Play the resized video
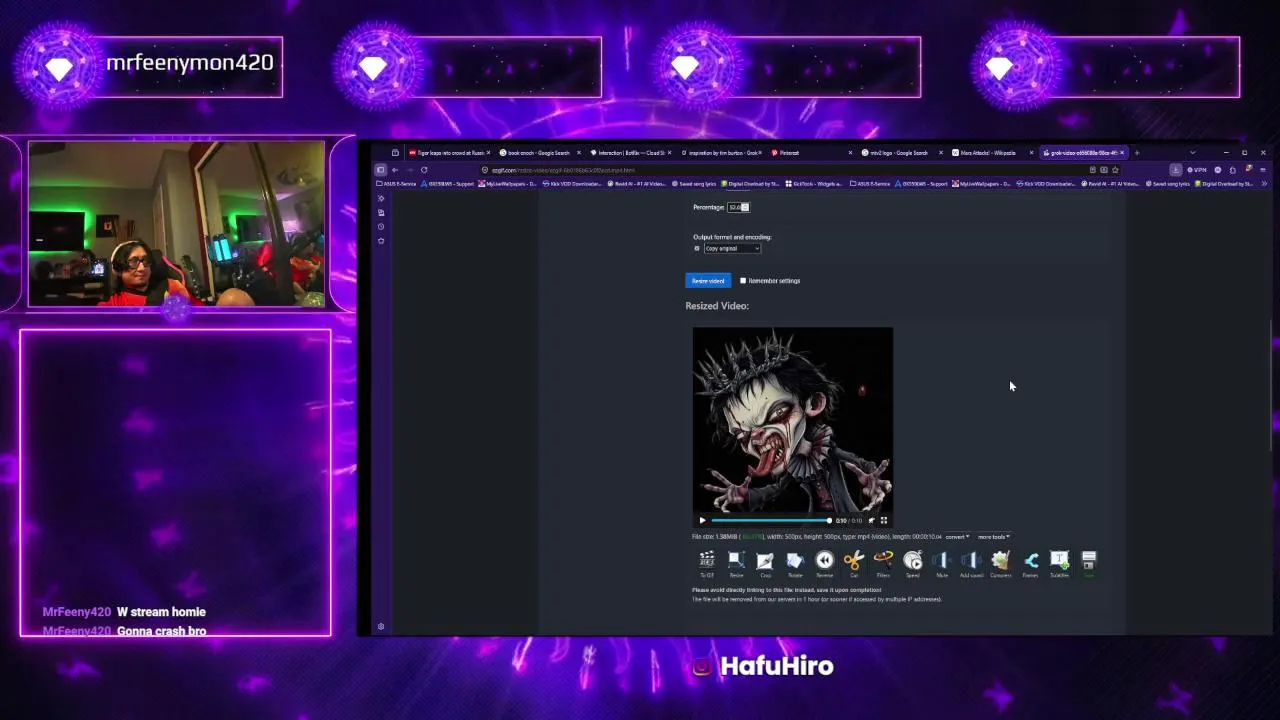Screen dimensions: 1280x720 [x=702, y=520]
